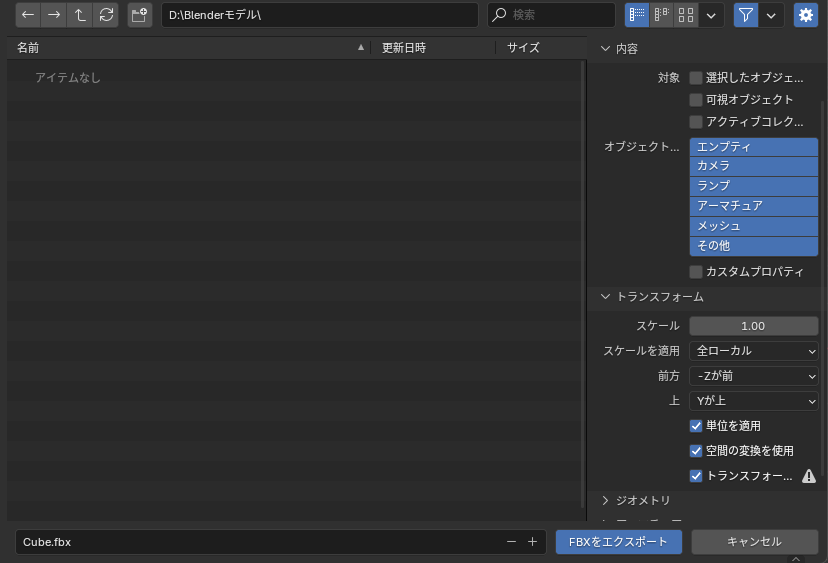Switch to thumbnail display mode
This screenshot has width=828, height=563.
pyautogui.click(x=686, y=15)
